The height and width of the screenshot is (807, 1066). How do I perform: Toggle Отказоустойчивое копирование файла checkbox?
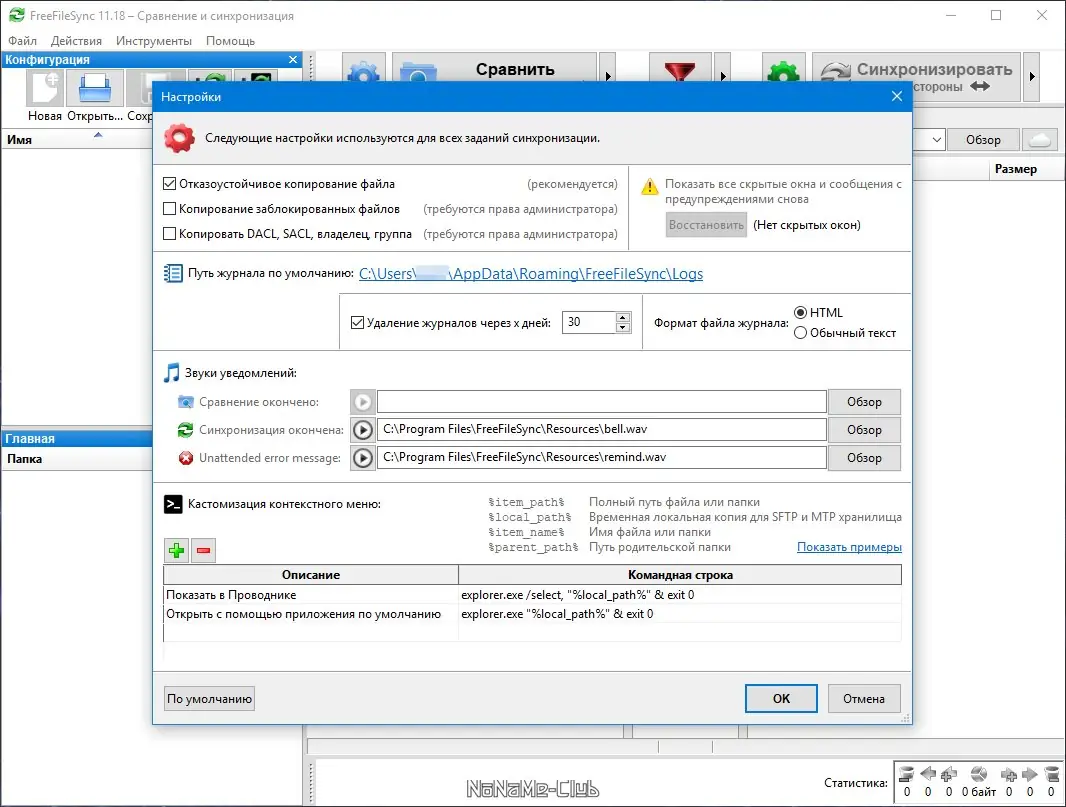tap(170, 184)
